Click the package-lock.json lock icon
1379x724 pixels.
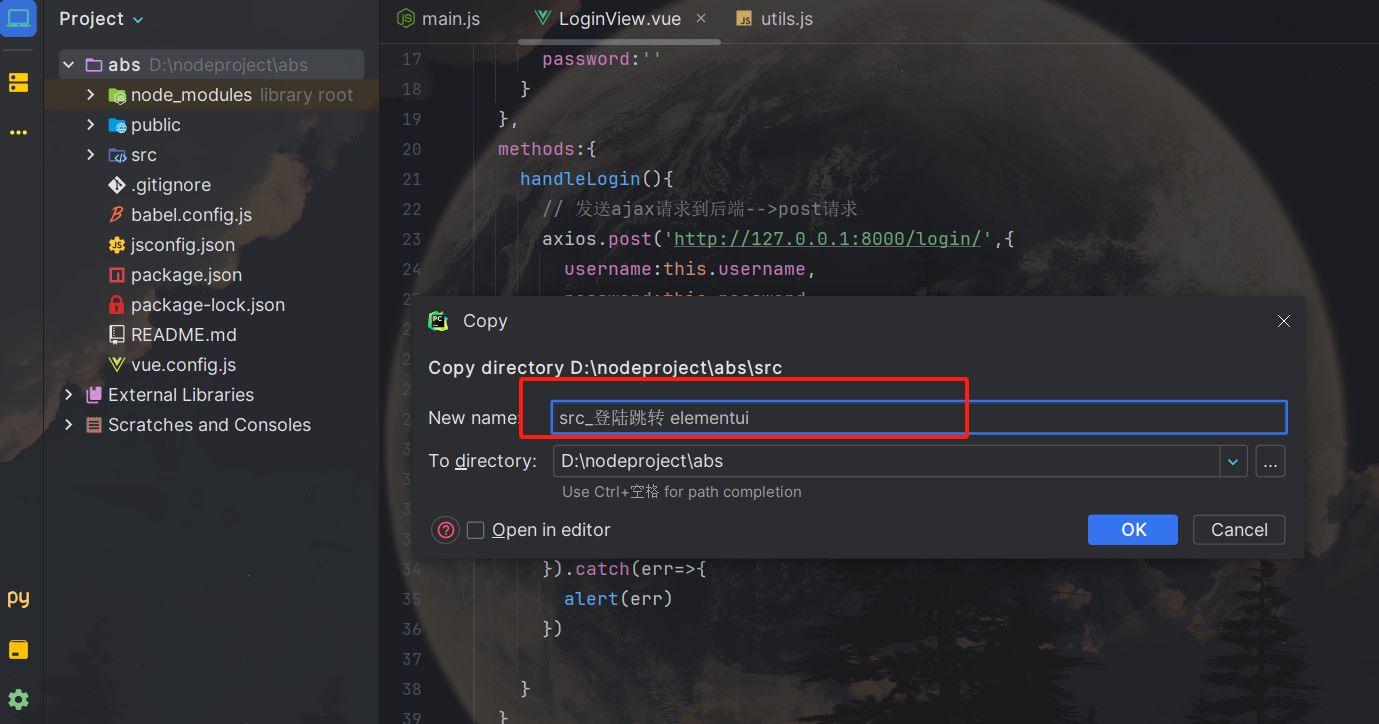tap(117, 305)
